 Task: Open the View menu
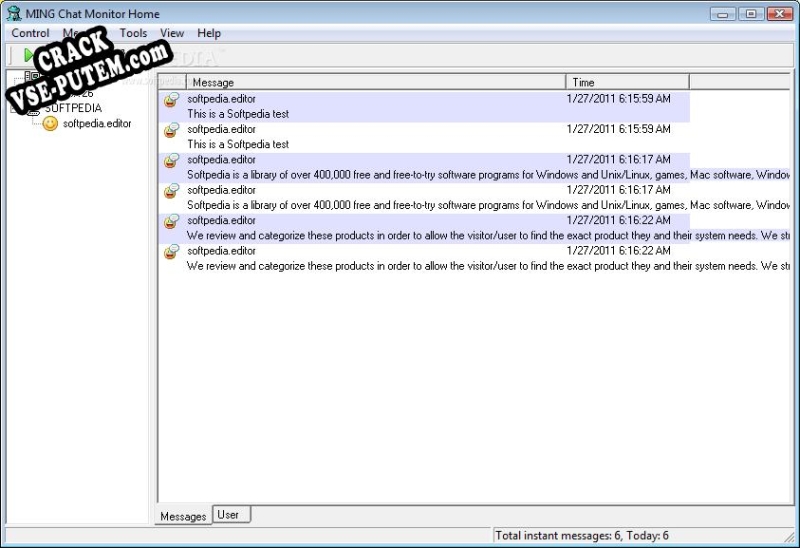pyautogui.click(x=172, y=33)
